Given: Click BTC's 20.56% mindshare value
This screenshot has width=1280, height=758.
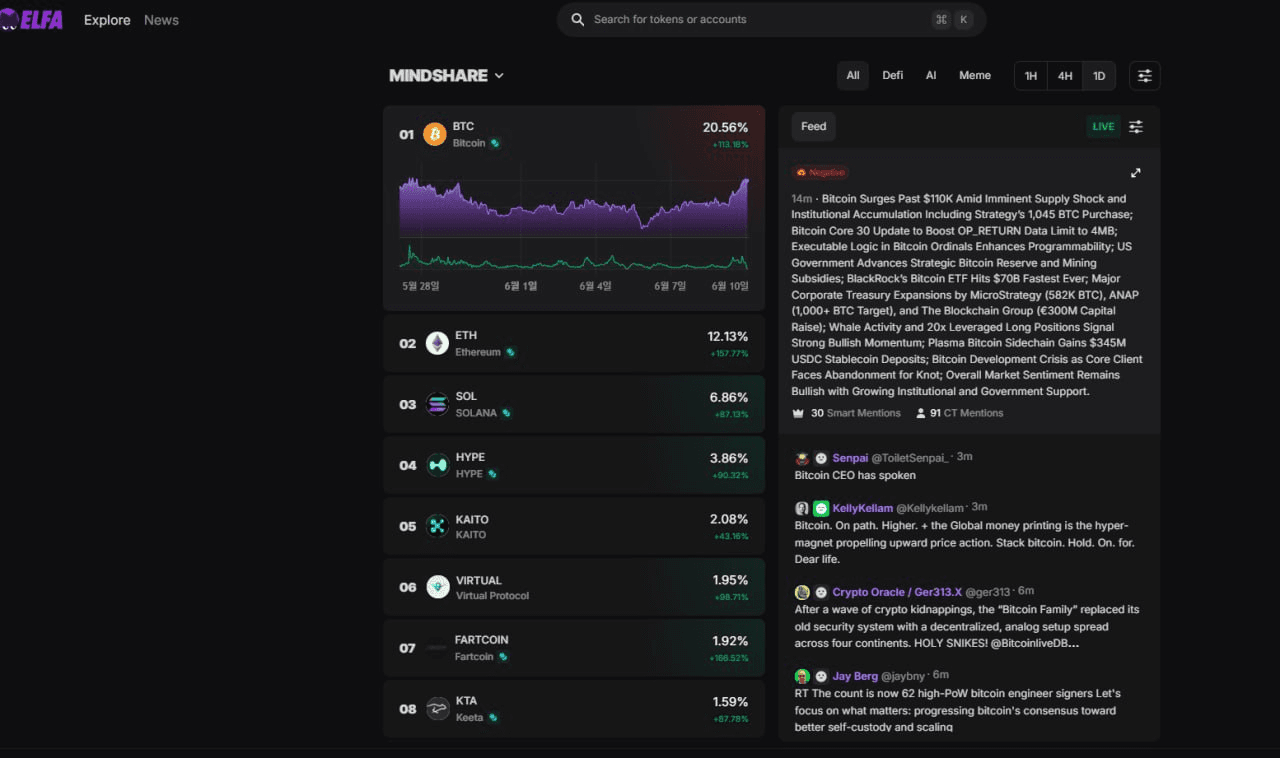Looking at the screenshot, I should pos(726,127).
